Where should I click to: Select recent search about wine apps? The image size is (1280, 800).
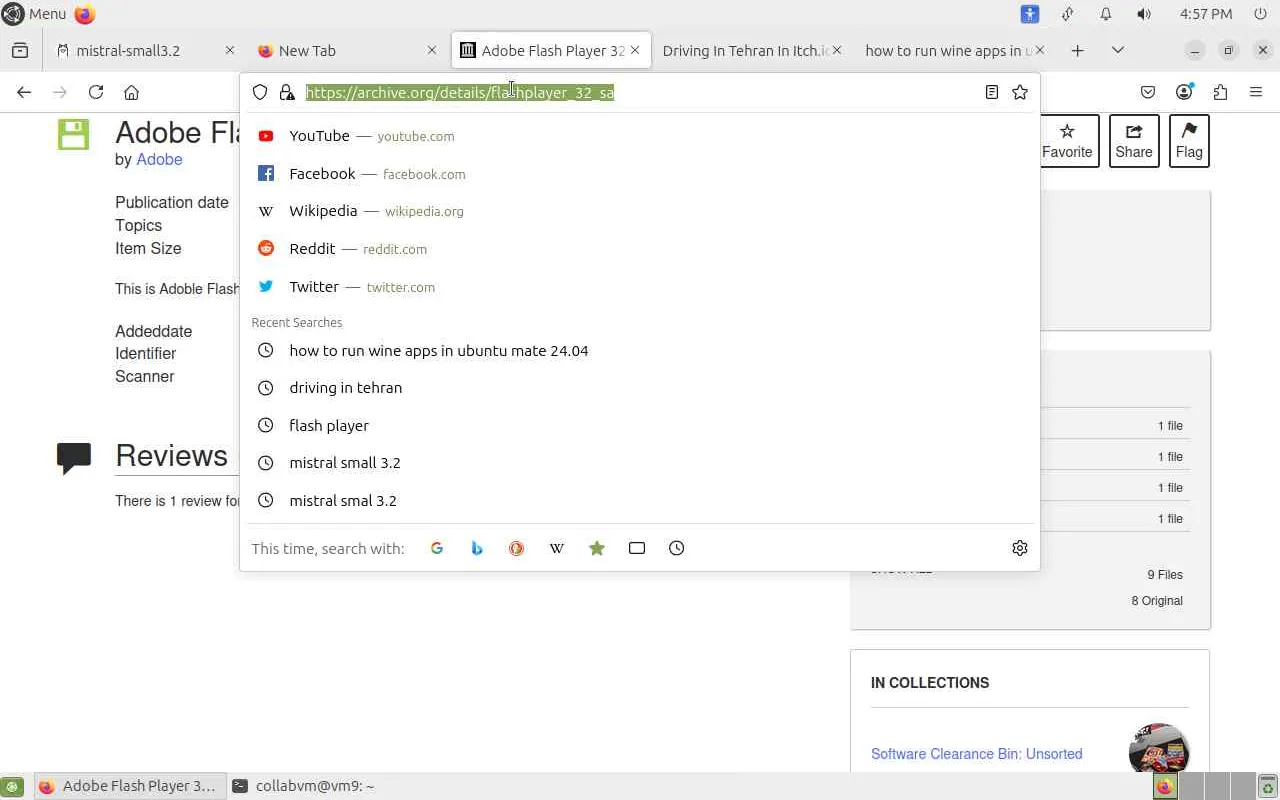640,351
